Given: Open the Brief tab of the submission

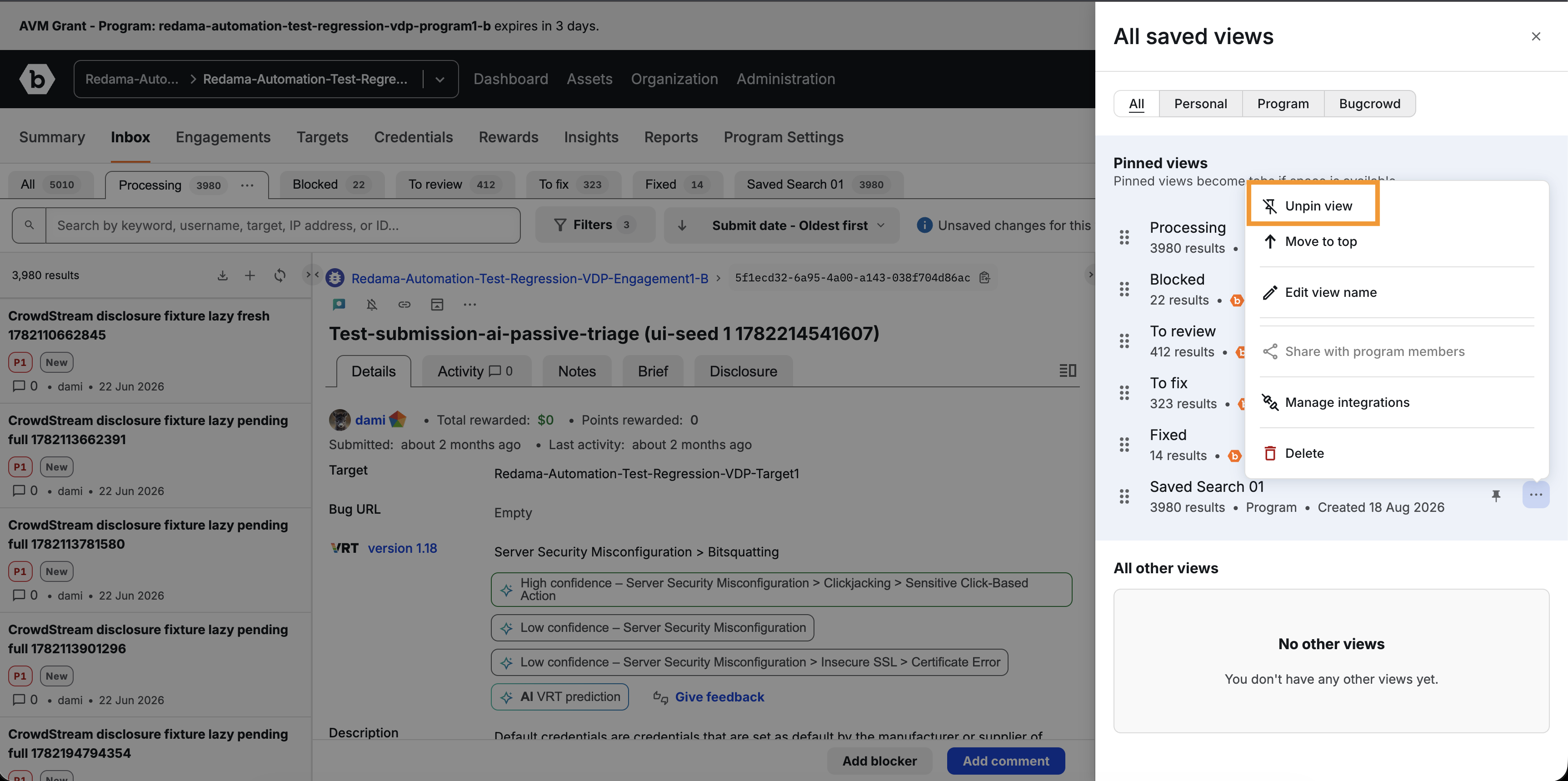Looking at the screenshot, I should click(x=653, y=371).
